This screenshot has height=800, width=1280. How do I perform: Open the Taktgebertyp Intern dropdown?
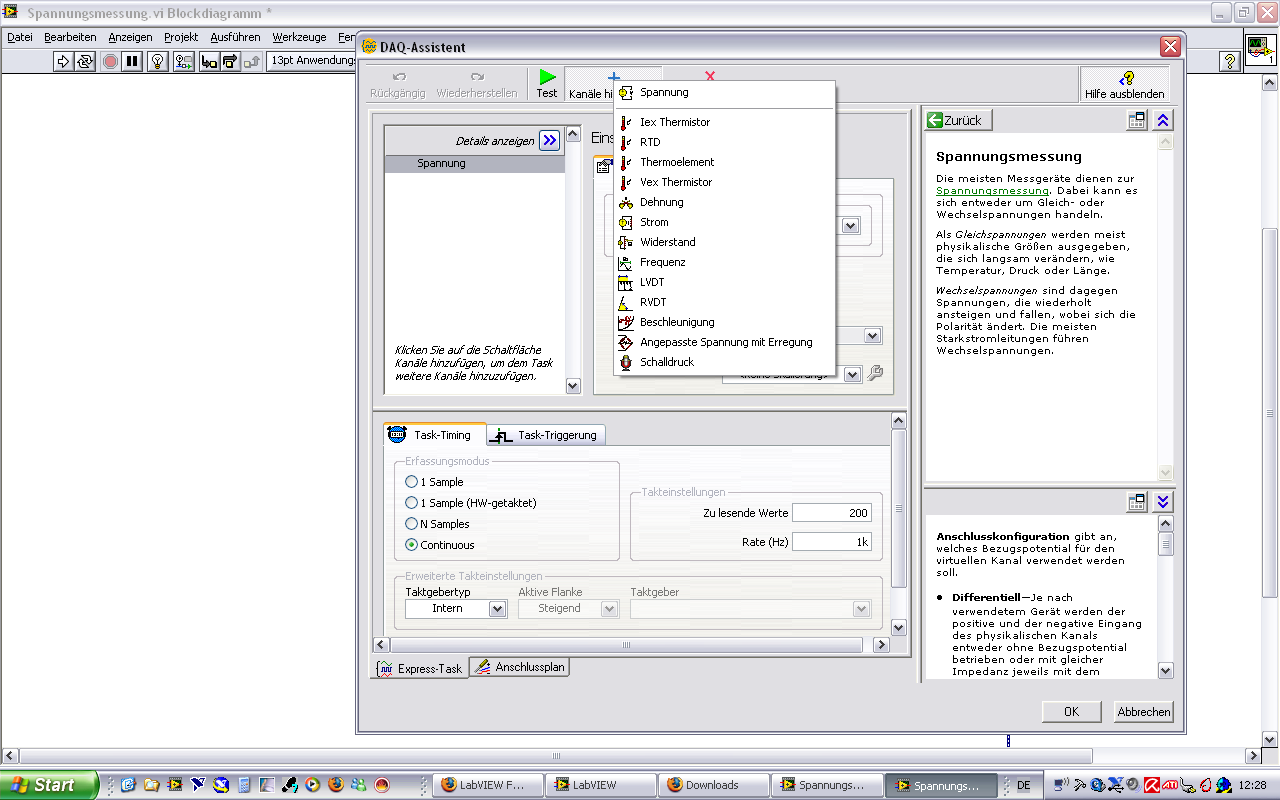497,609
